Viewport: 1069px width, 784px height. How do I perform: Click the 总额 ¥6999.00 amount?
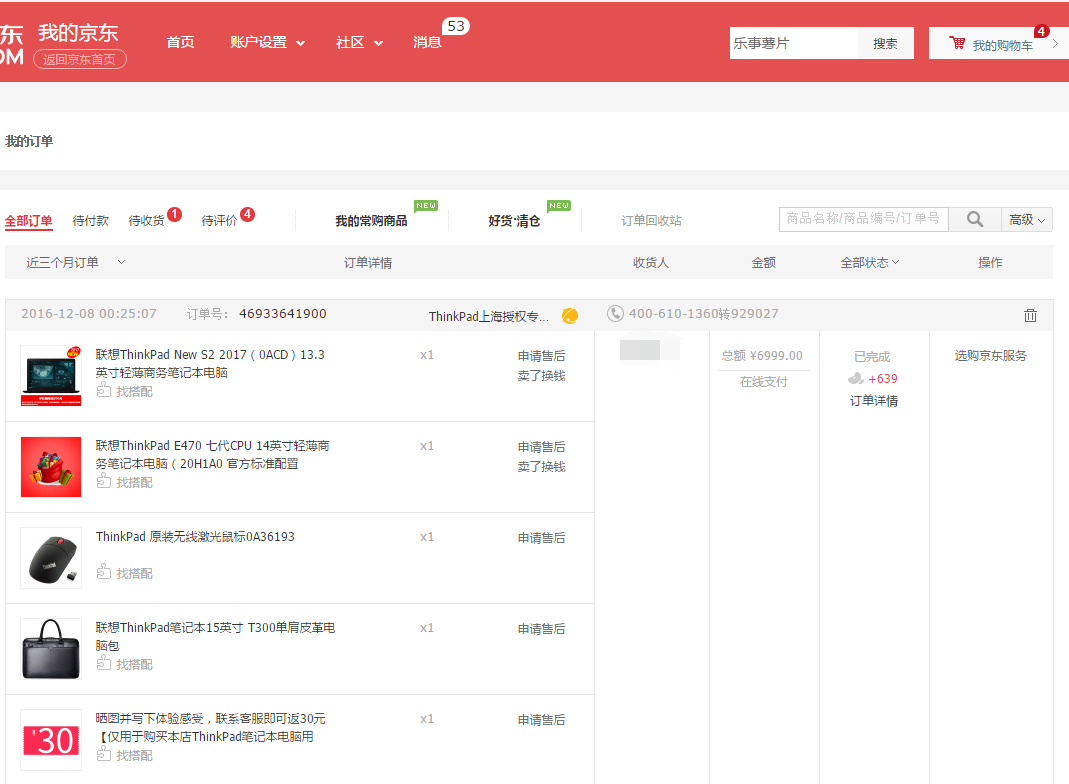(763, 355)
